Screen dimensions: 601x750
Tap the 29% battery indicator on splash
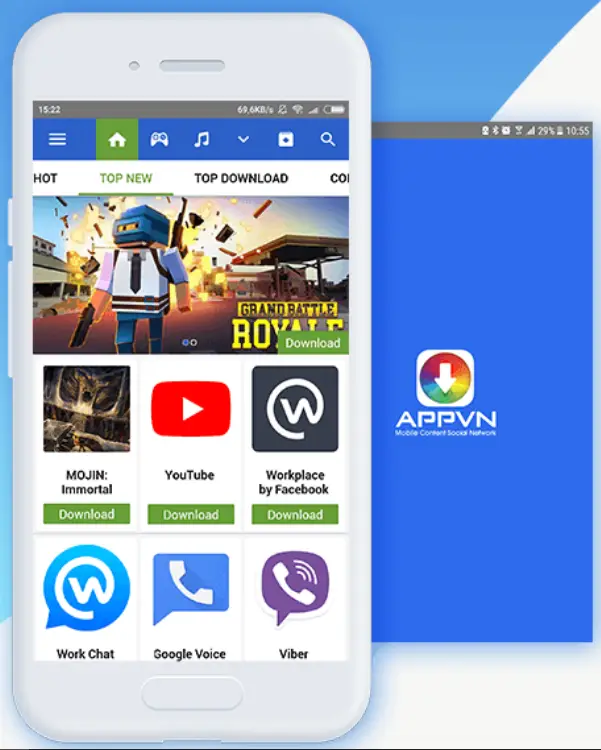click(550, 131)
